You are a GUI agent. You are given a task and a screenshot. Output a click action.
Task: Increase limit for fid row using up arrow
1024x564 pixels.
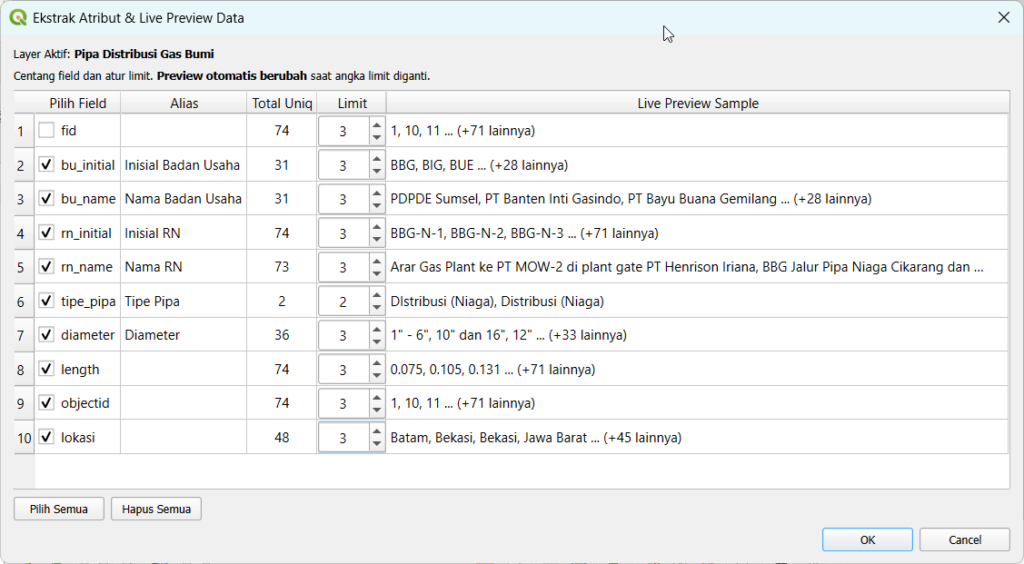coord(376,125)
